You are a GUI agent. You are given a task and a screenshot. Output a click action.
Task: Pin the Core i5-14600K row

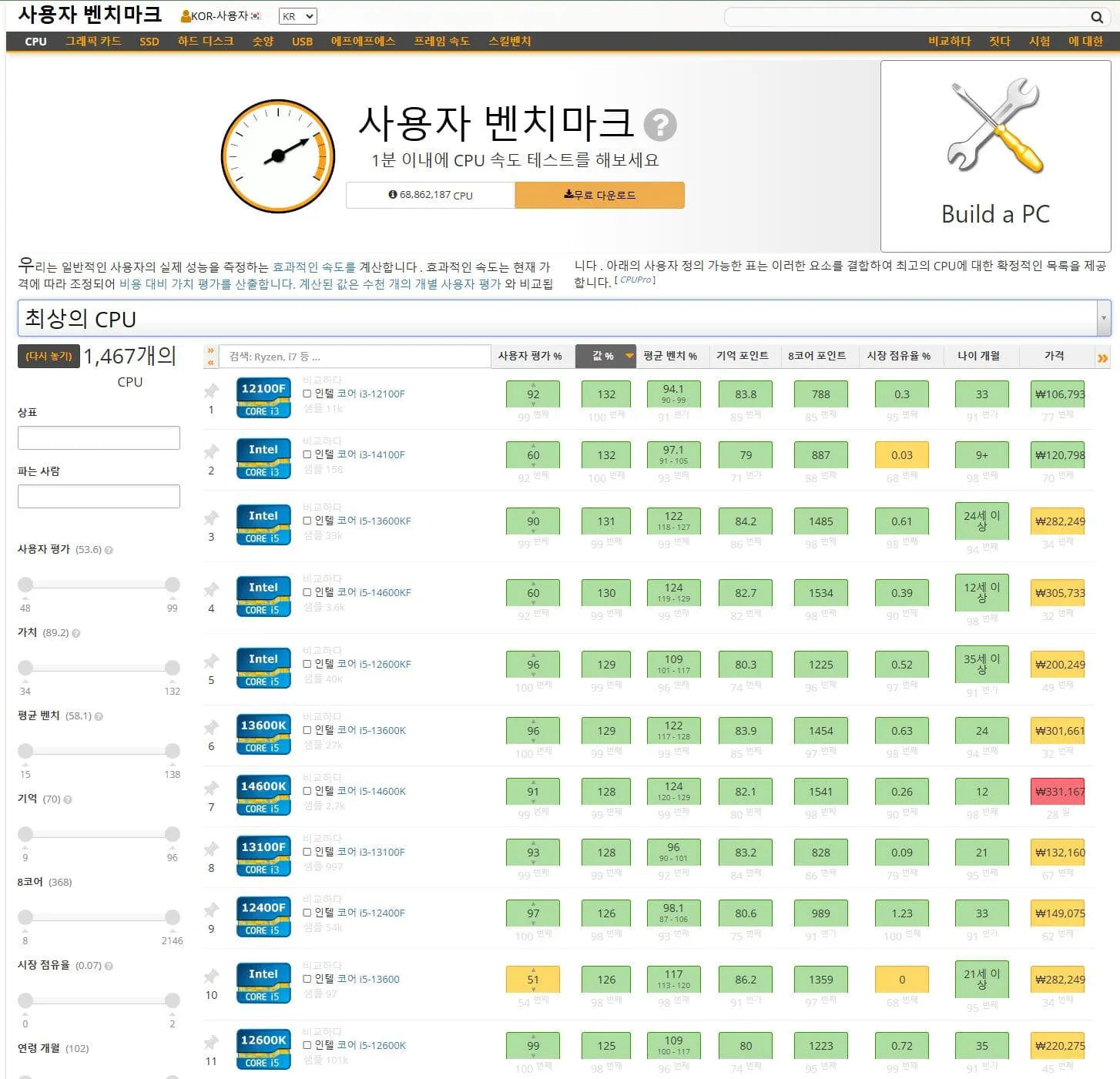pos(211,789)
